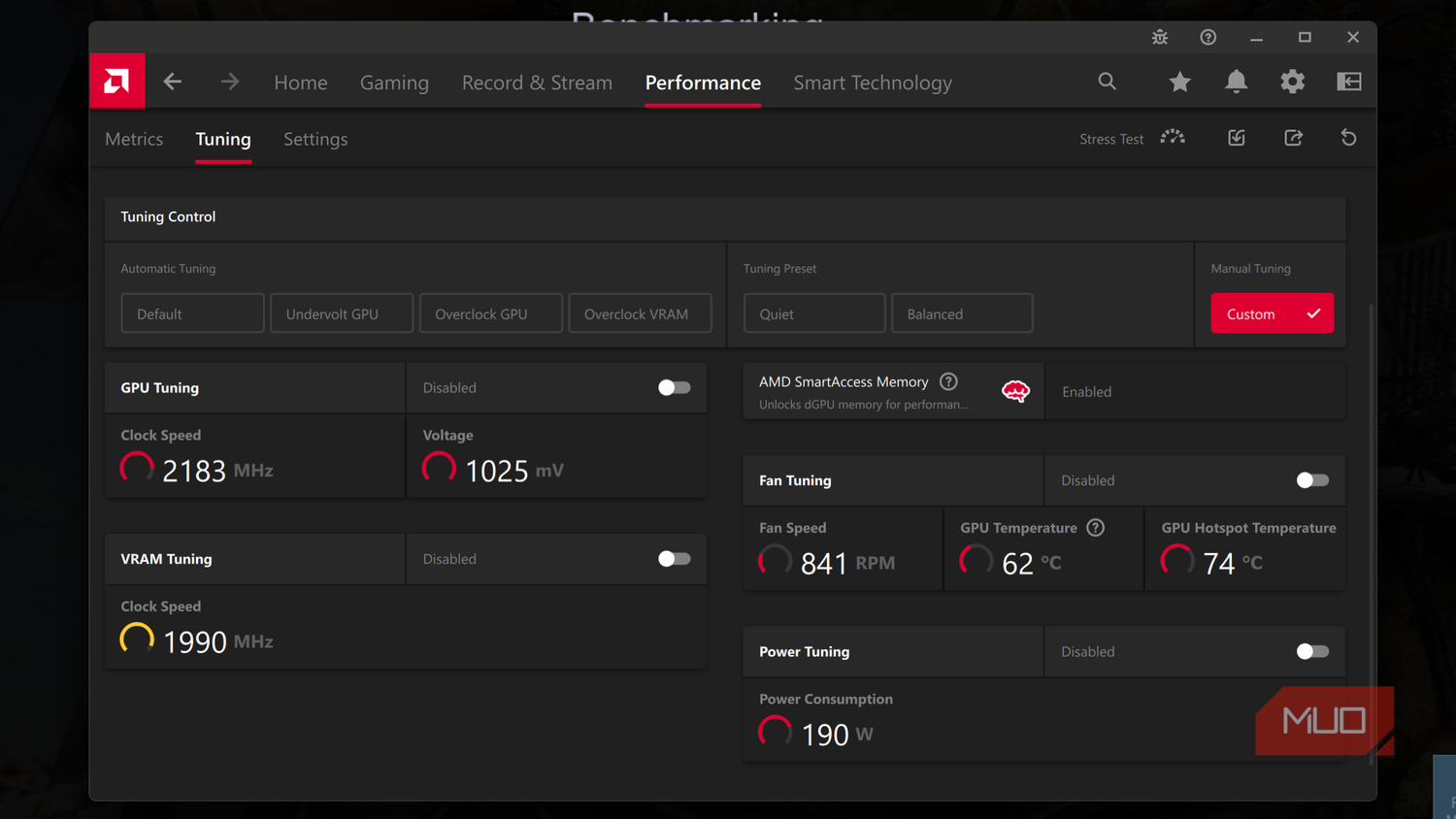Toggle the sidebar panel icon
Screen dimensions: 1456x819
coord(1349,82)
